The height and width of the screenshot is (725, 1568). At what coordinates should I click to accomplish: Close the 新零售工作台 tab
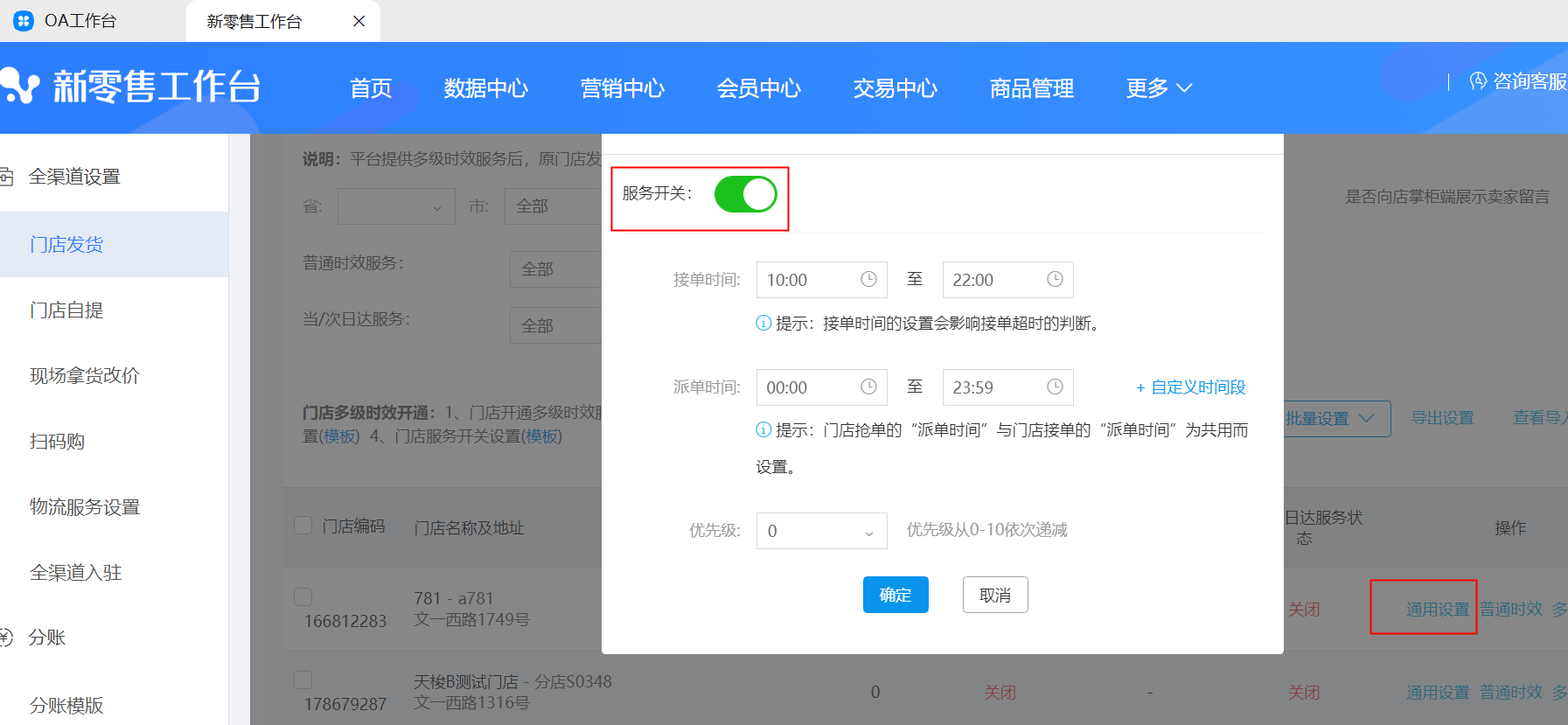click(359, 21)
